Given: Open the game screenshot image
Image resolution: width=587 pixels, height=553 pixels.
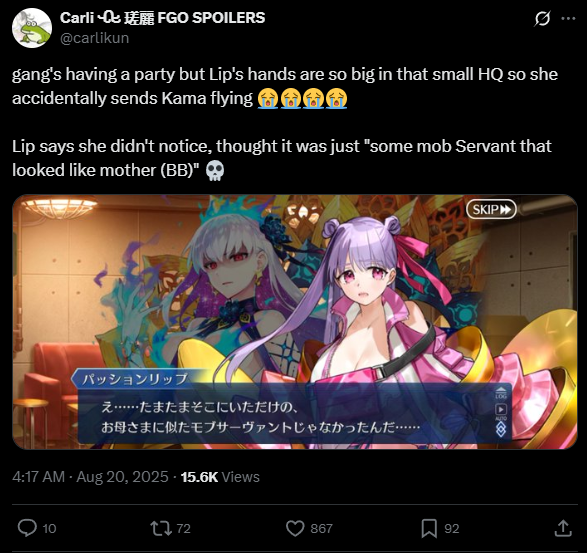Looking at the screenshot, I should (295, 322).
